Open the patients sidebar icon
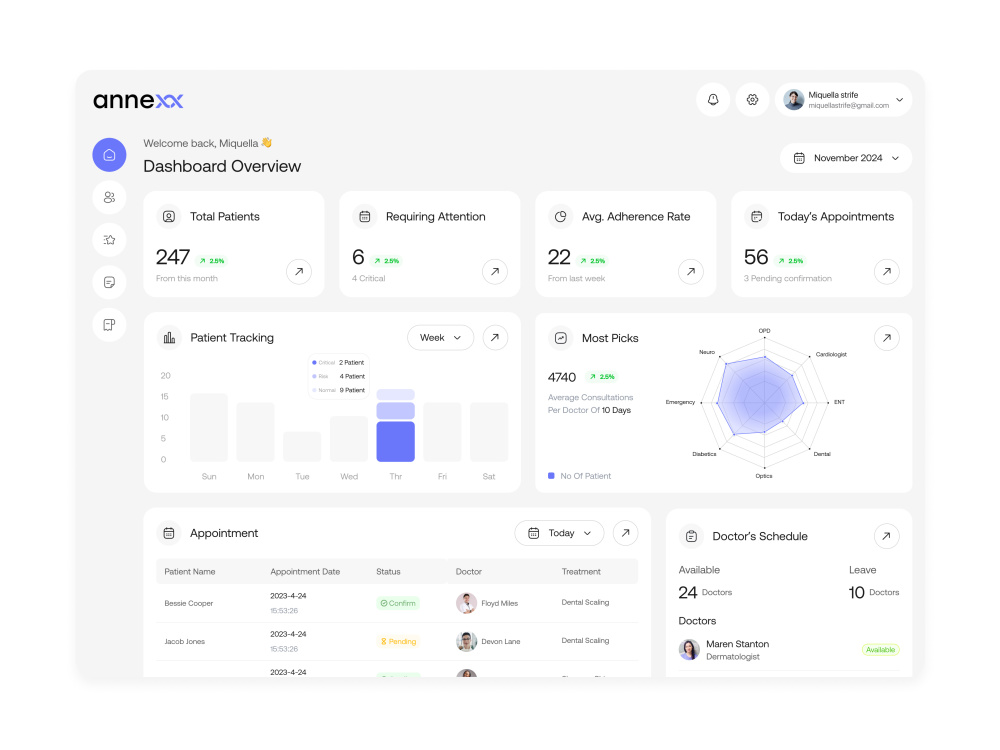The image size is (1000, 750). click(x=110, y=197)
